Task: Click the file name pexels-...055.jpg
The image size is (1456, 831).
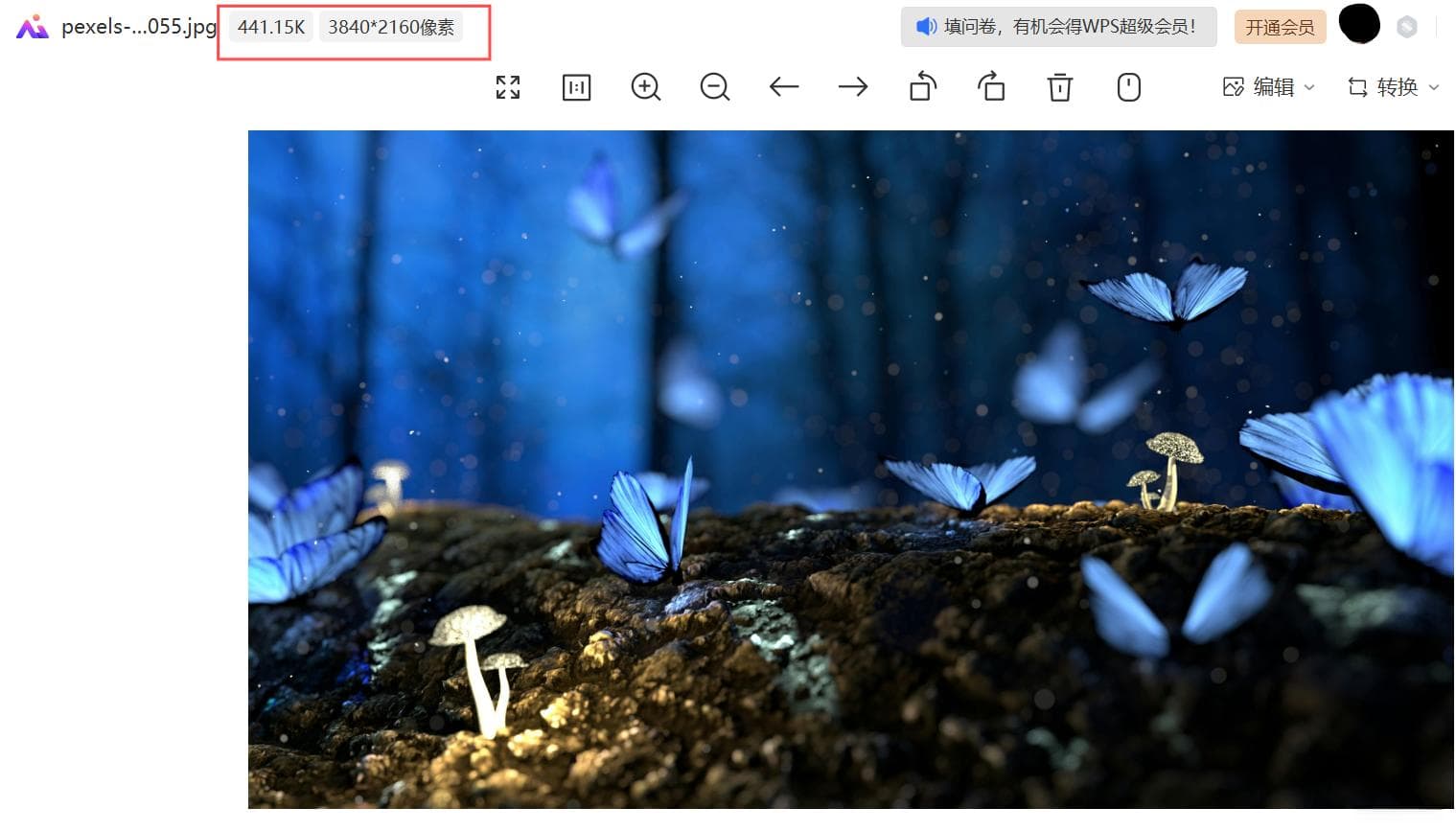Action: click(139, 27)
